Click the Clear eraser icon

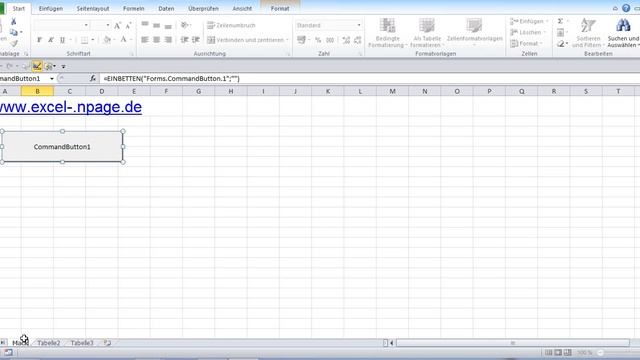[x=561, y=43]
